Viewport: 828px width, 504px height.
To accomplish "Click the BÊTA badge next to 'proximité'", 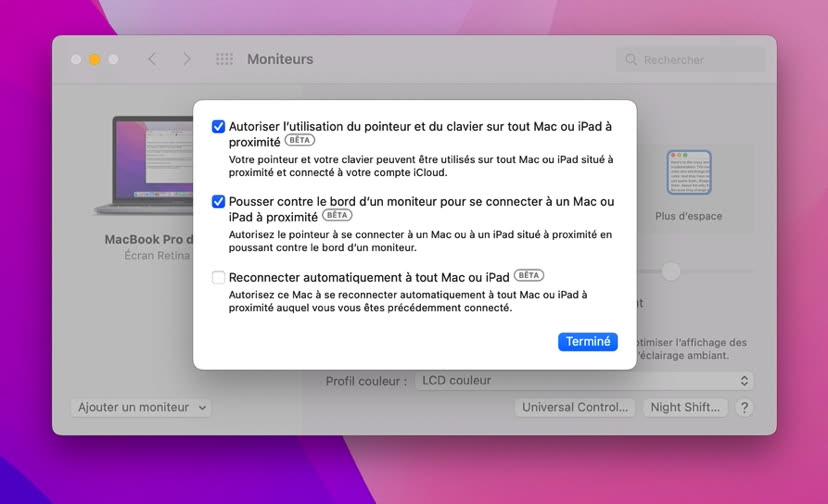I will click(x=299, y=140).
